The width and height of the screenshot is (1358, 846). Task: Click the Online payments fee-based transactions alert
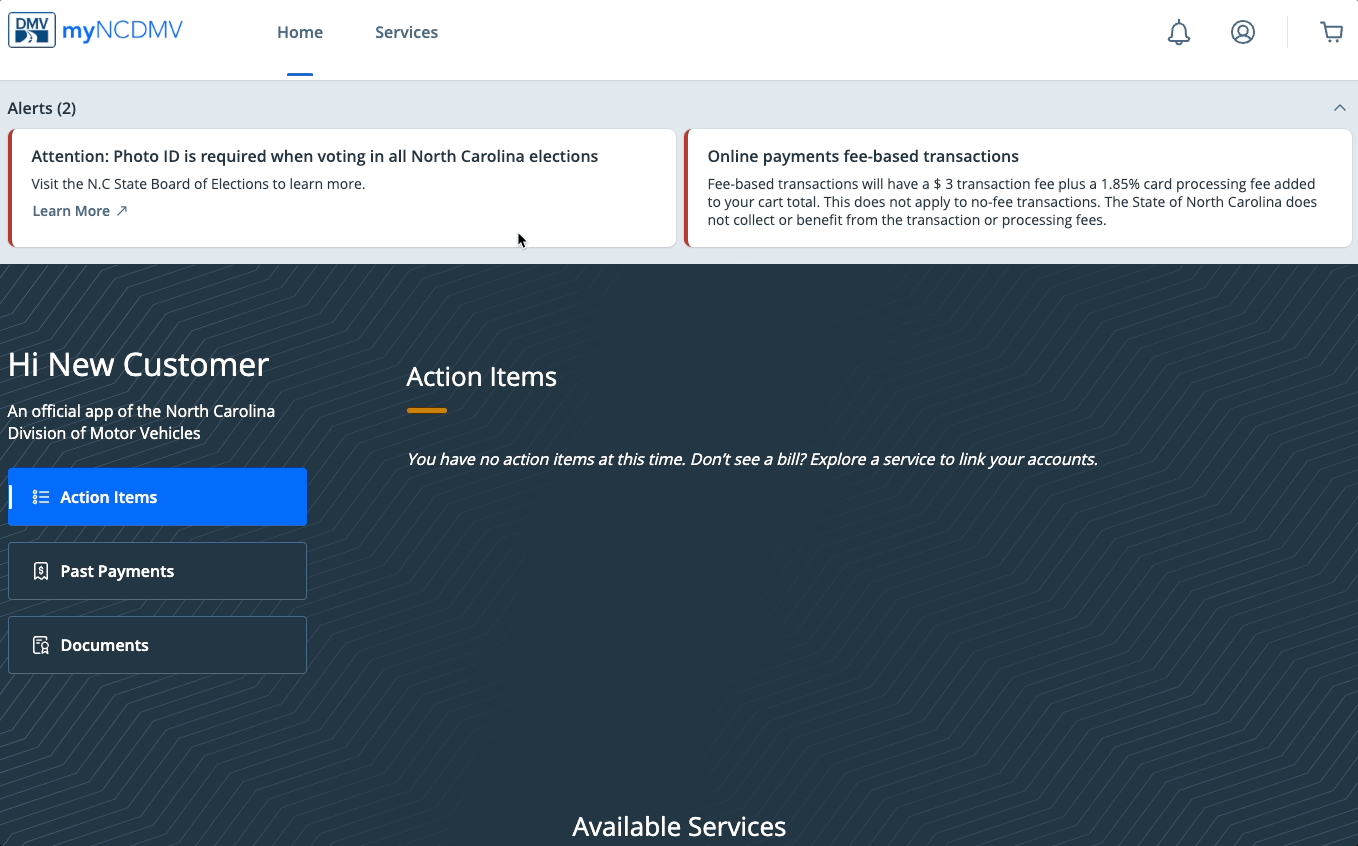pyautogui.click(x=862, y=156)
